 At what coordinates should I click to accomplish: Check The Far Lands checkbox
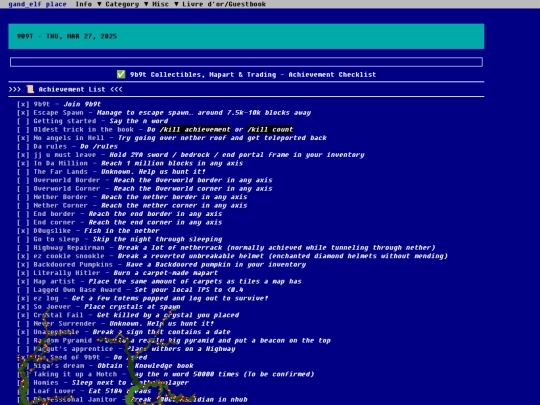23,172
